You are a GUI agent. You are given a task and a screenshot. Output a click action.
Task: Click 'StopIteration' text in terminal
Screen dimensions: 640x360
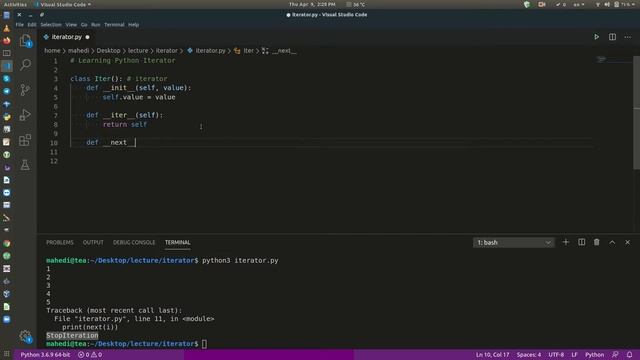(72, 336)
